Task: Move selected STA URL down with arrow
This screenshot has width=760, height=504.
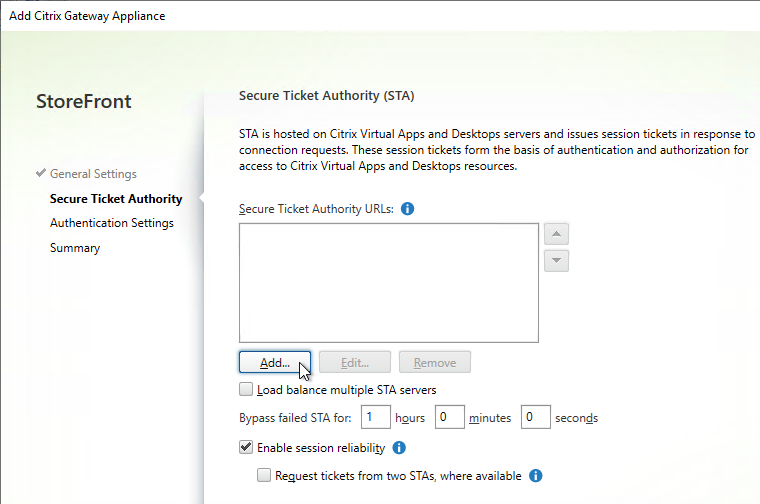Action: (556, 261)
